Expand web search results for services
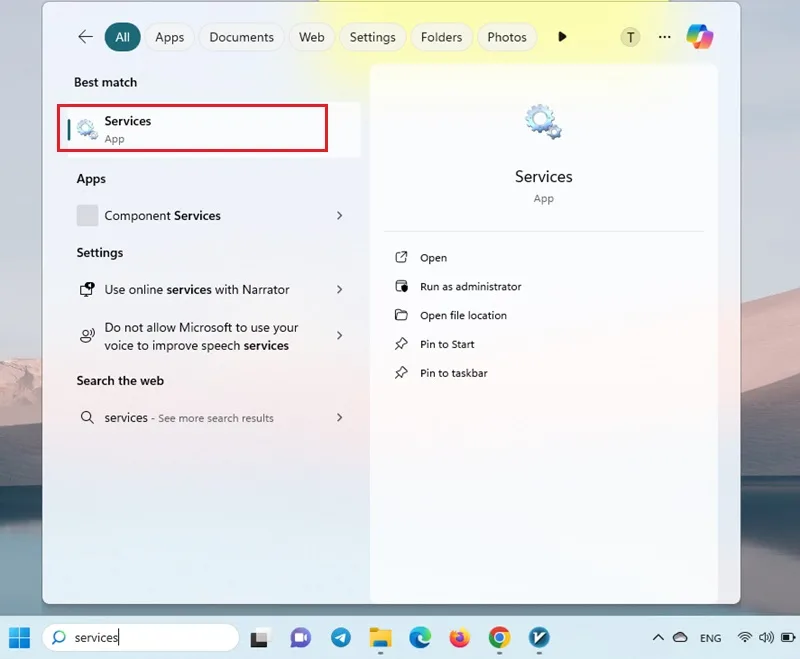This screenshot has width=800, height=659. pos(339,418)
